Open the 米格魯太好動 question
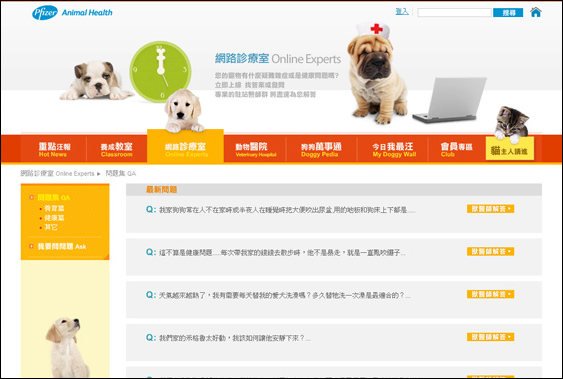 click(x=235, y=338)
